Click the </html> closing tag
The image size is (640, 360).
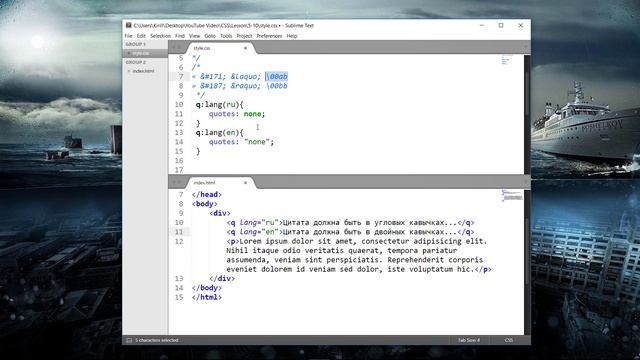tap(207, 298)
